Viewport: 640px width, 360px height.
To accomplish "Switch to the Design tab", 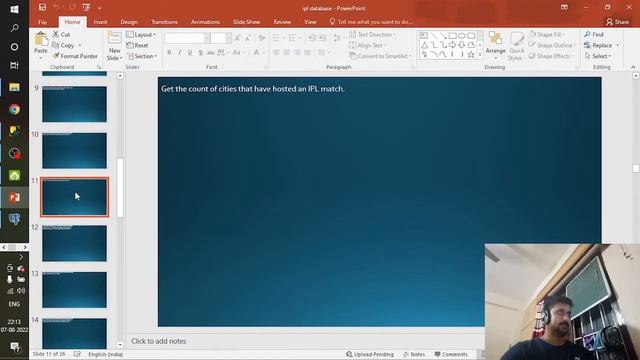I will (x=129, y=22).
